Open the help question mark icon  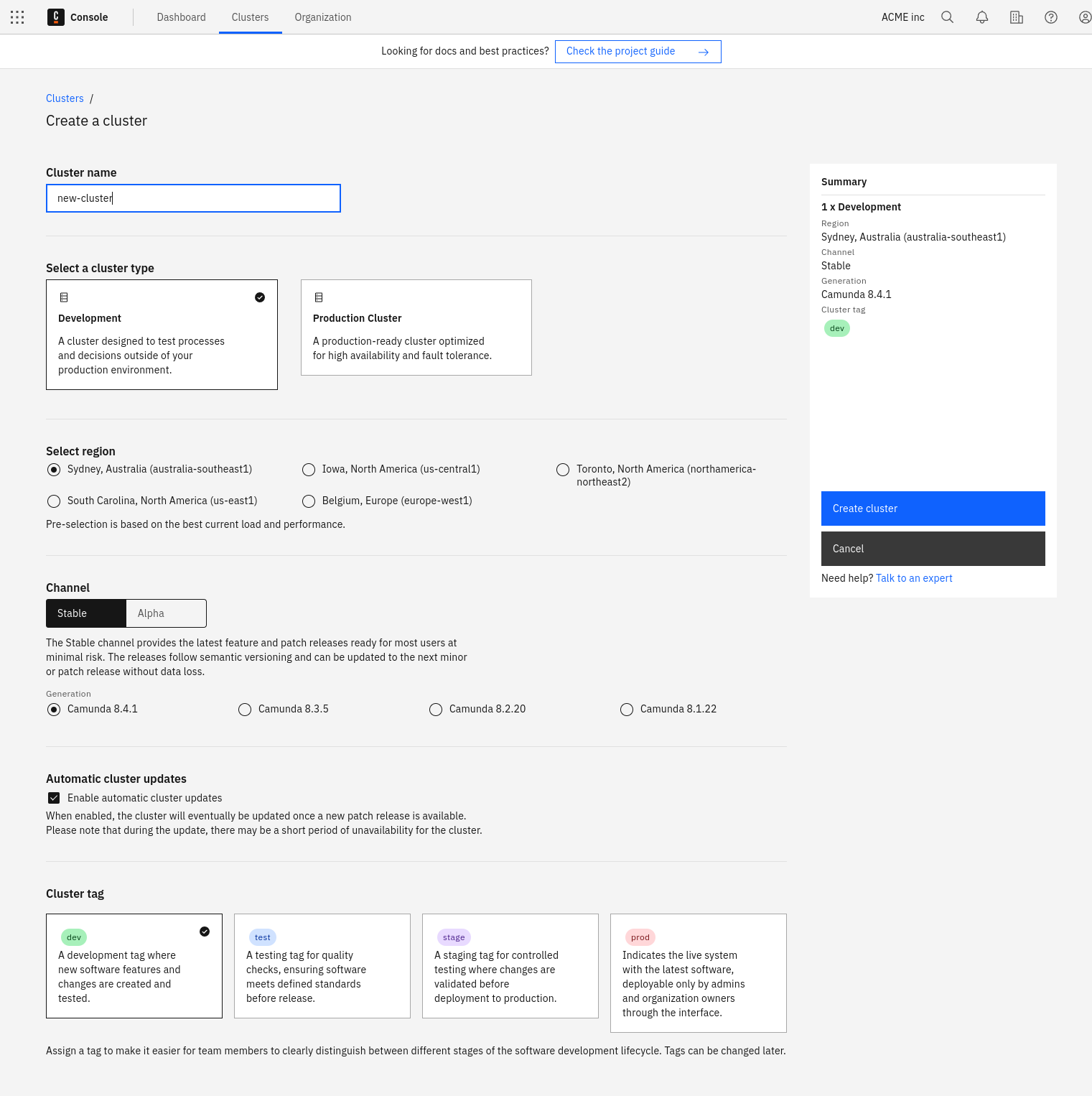pyautogui.click(x=1050, y=17)
